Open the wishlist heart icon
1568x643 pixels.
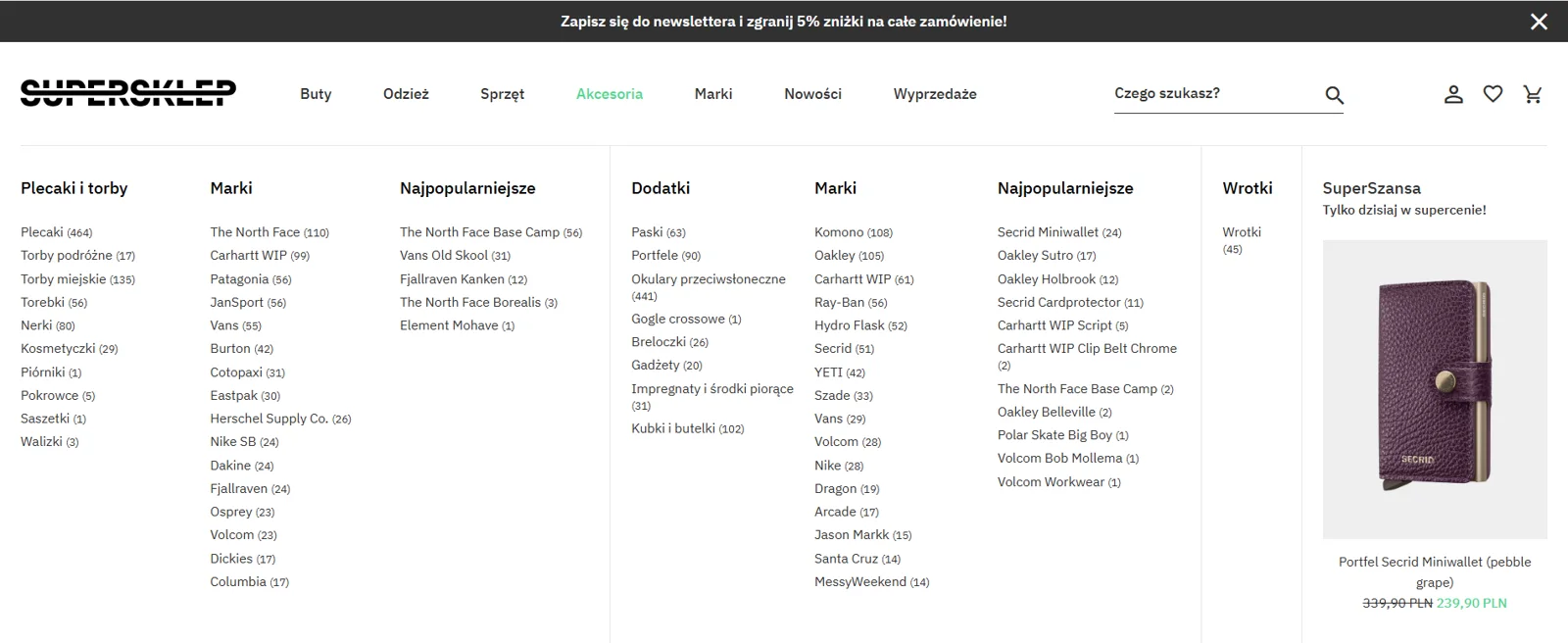point(1493,94)
